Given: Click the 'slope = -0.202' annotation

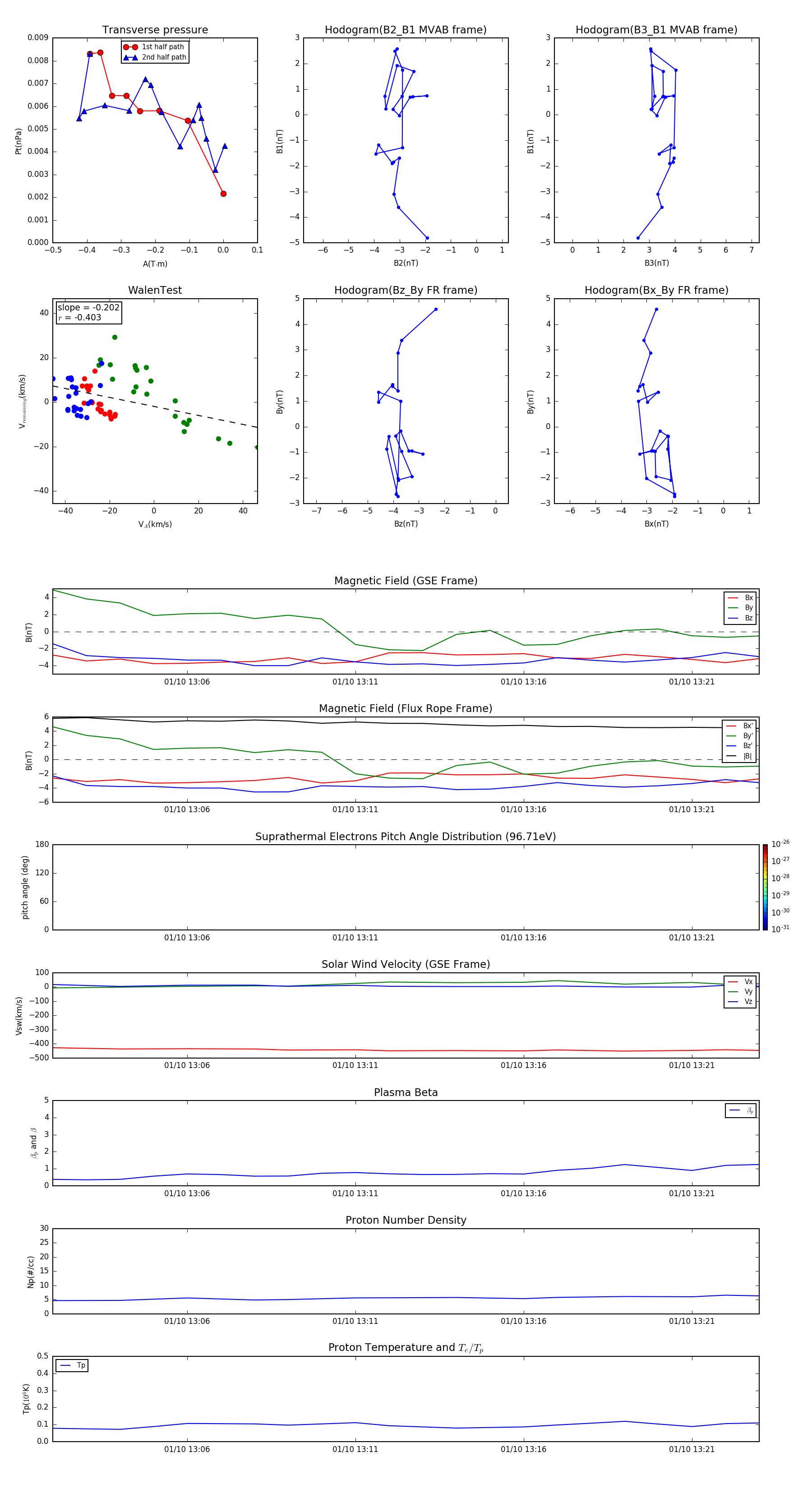Looking at the screenshot, I should click(88, 308).
